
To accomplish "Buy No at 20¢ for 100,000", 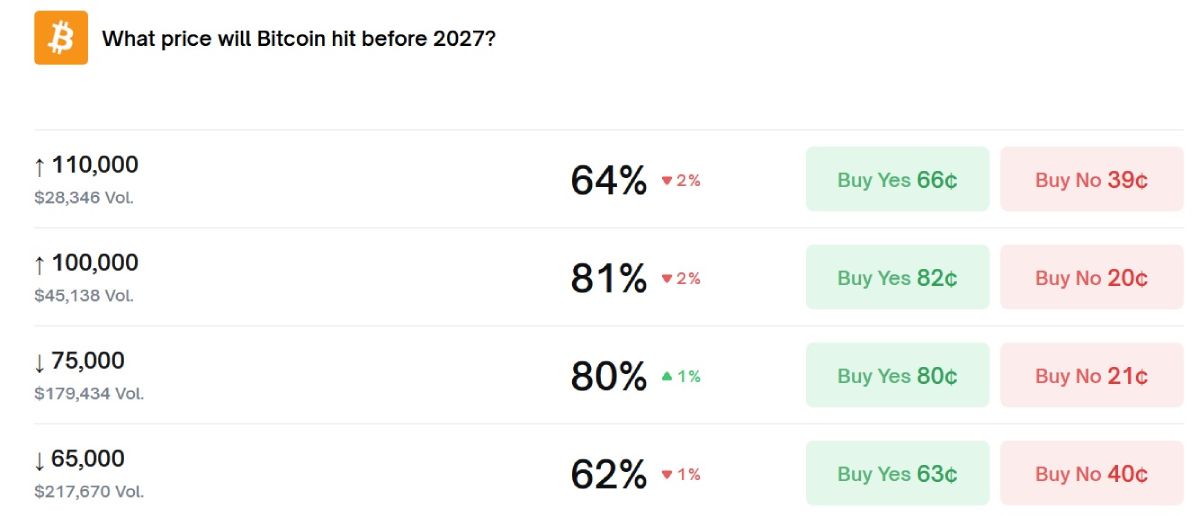I will coord(1091,278).
